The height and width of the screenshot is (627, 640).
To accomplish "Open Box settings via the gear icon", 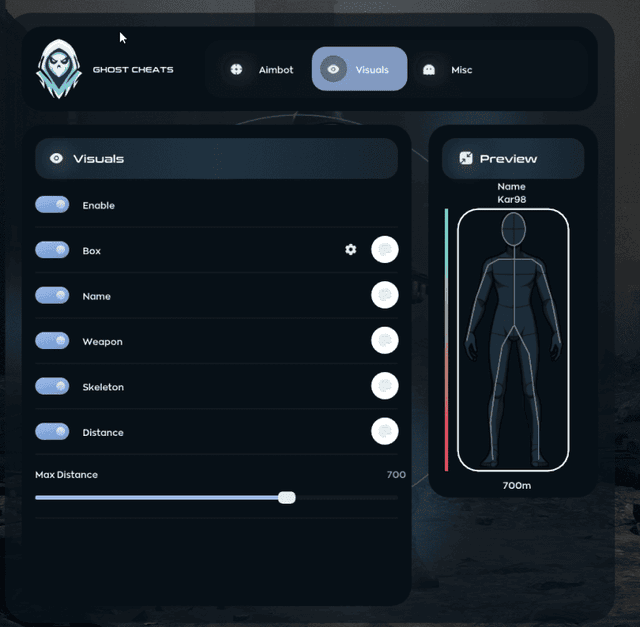I will click(350, 250).
